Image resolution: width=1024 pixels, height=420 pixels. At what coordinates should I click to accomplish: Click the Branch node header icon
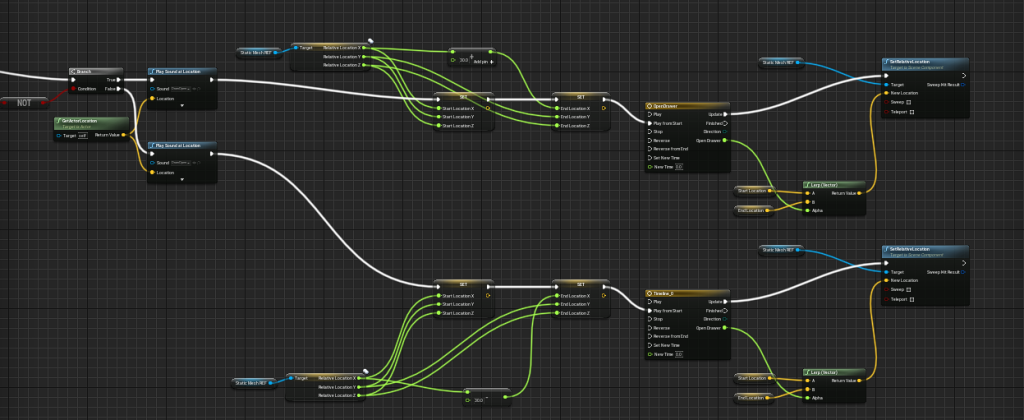pos(74,72)
